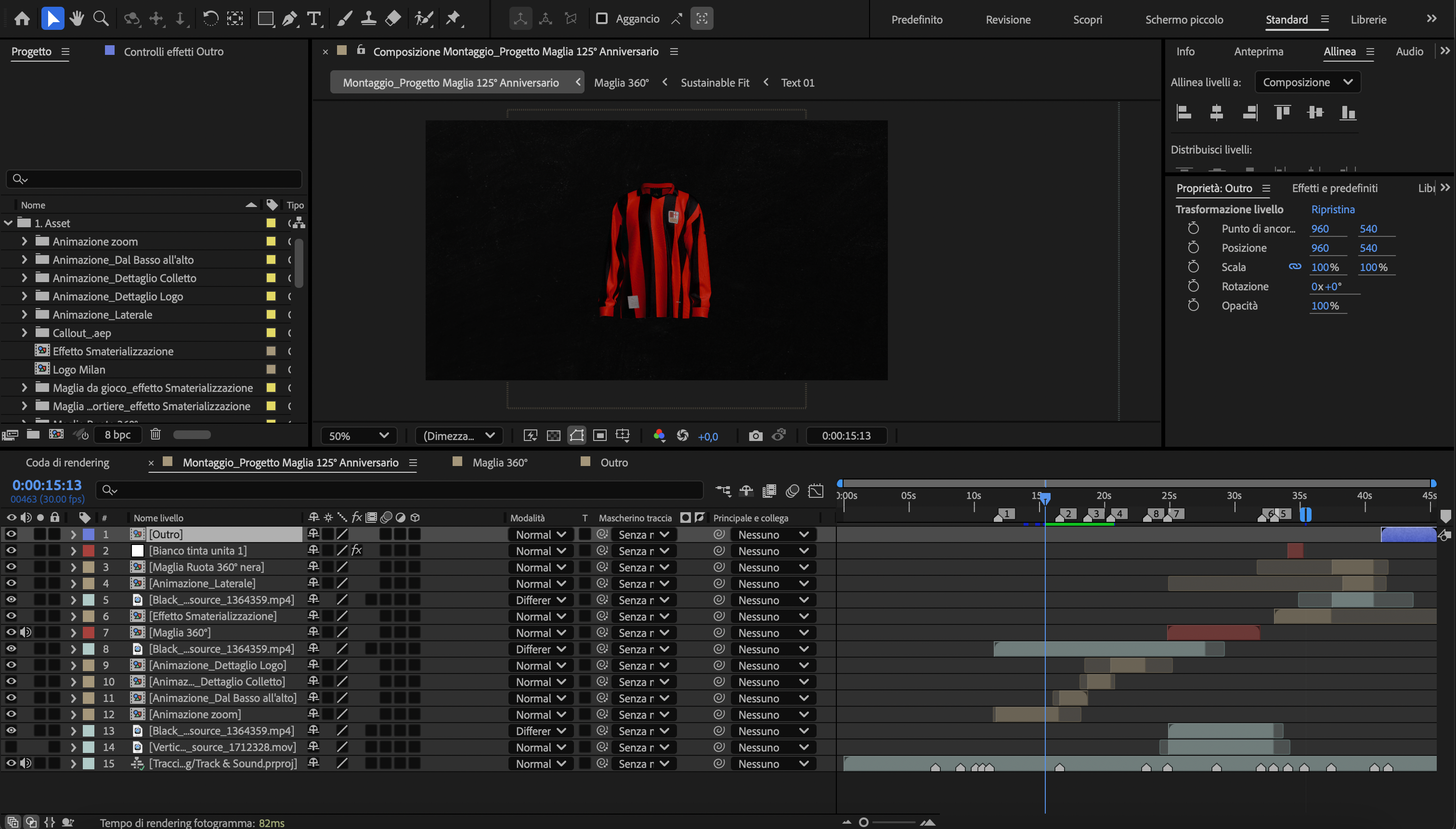The image size is (1456, 829).
Task: Enable the Aggancio snapping checkbox
Action: (602, 18)
